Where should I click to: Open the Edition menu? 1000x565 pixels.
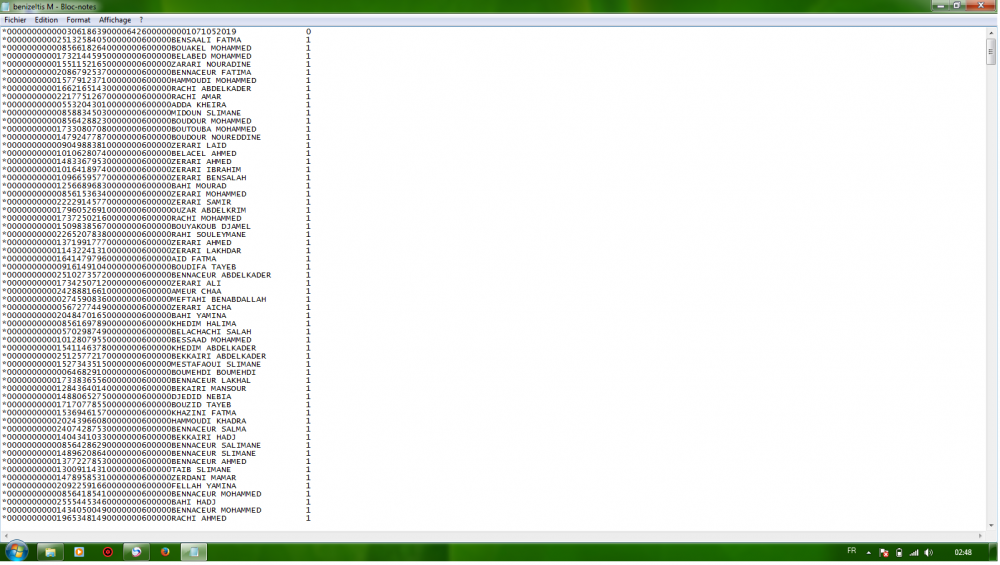click(x=46, y=20)
